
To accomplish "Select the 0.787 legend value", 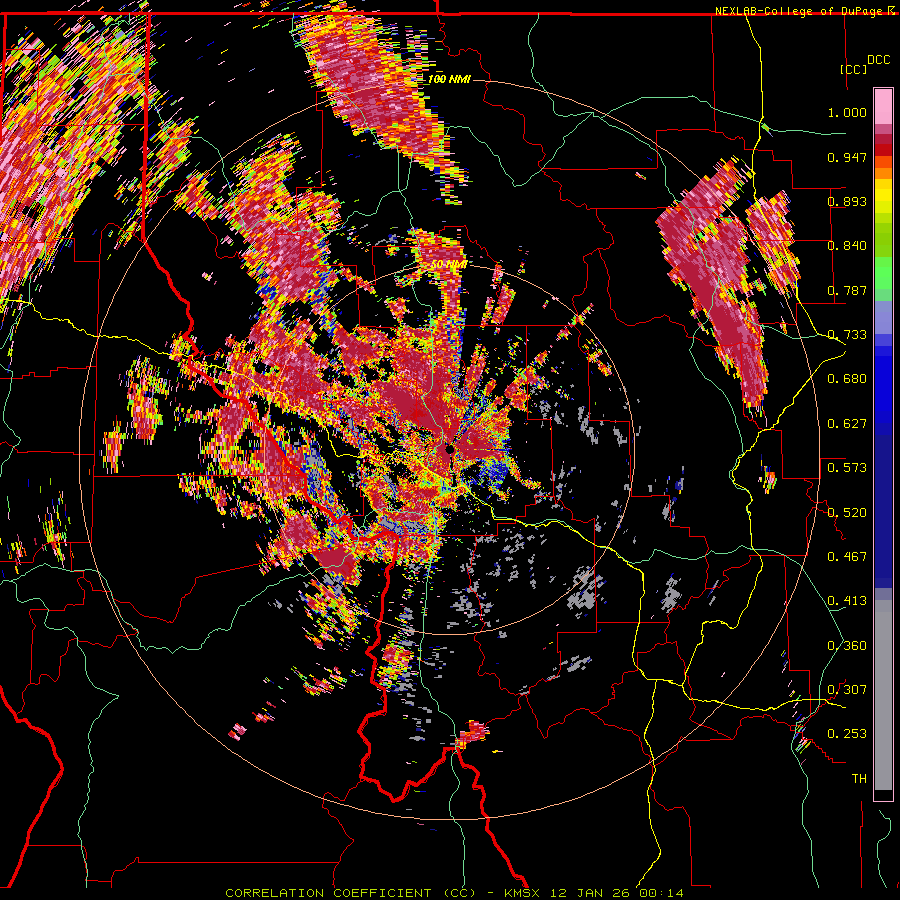I will pyautogui.click(x=847, y=290).
